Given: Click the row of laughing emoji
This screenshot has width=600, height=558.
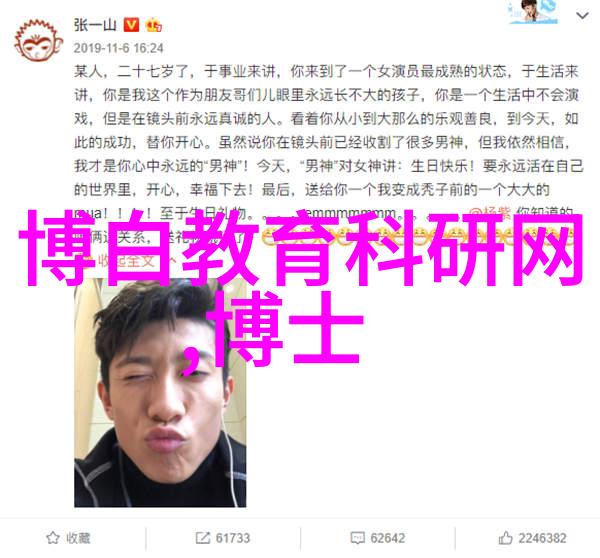Looking at the screenshot, I should click(x=417, y=236).
